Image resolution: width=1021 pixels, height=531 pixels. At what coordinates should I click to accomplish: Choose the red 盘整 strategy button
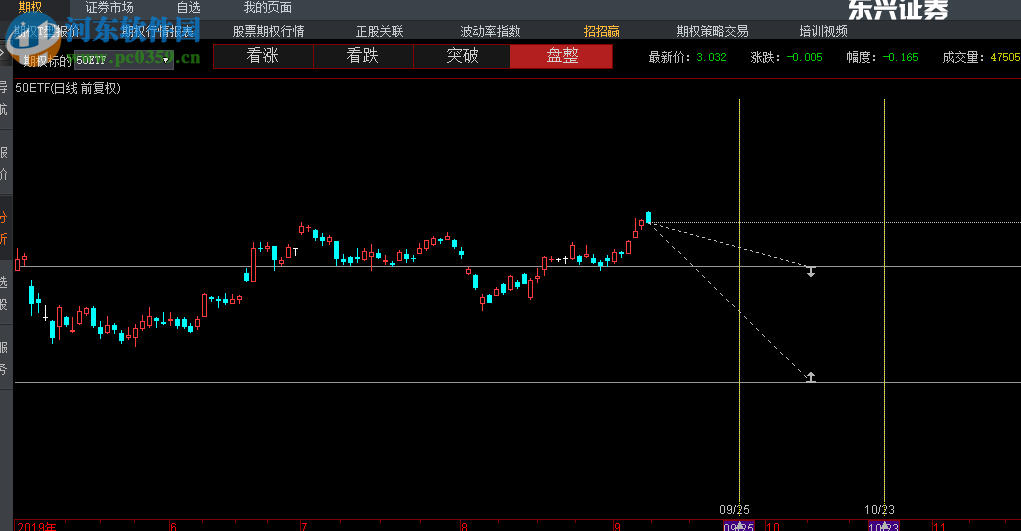[561, 56]
